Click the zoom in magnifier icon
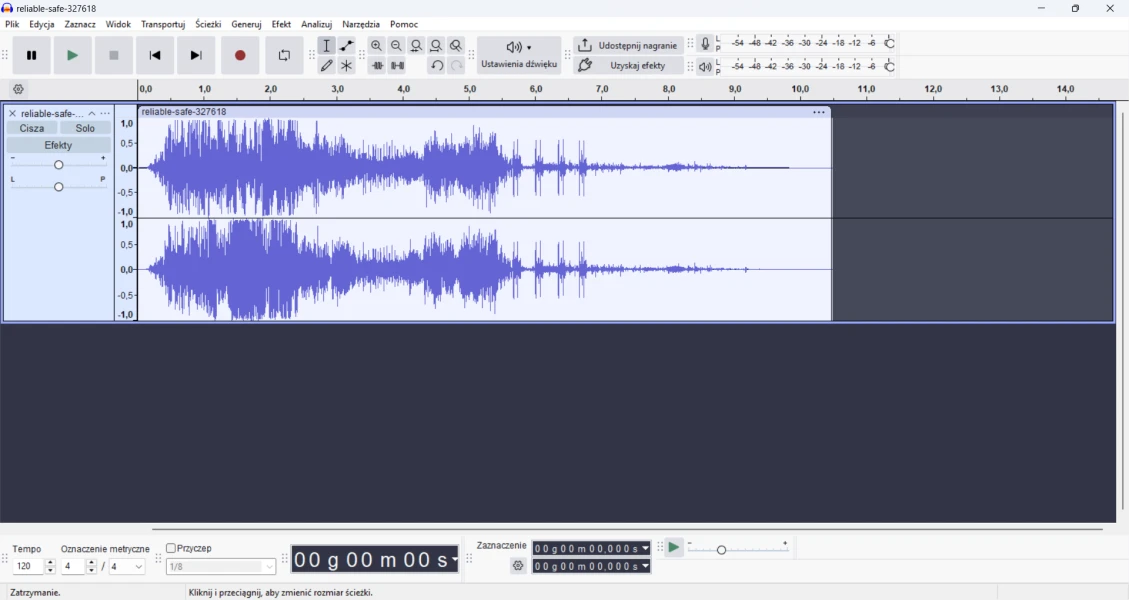1129x600 pixels. click(x=377, y=46)
